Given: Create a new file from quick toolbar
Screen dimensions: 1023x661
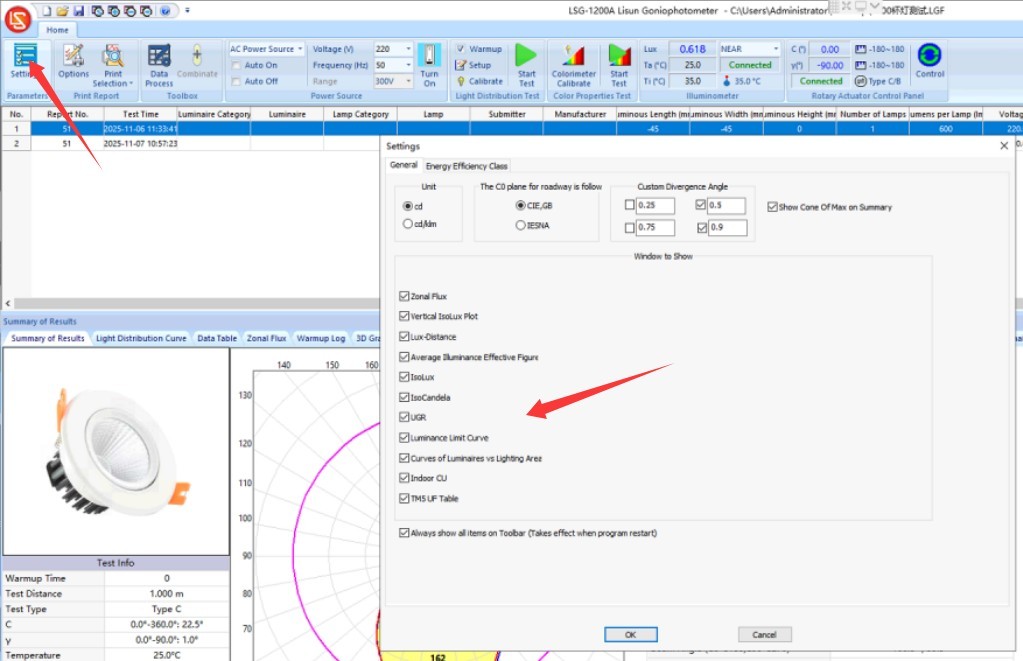Looking at the screenshot, I should [x=47, y=11].
